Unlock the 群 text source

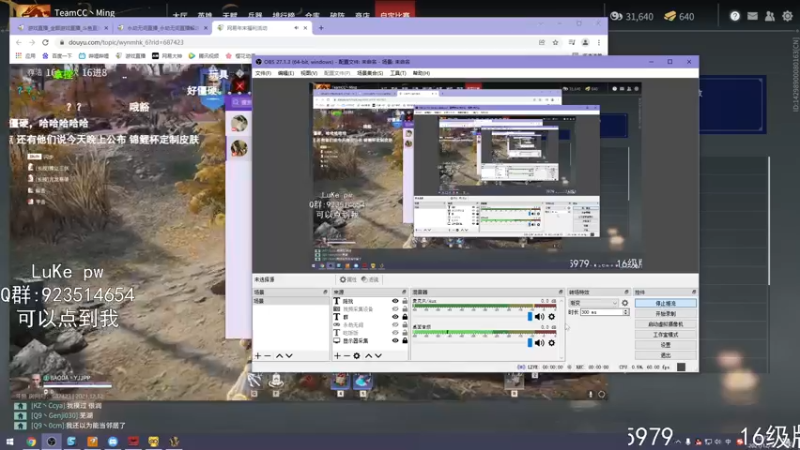[x=405, y=317]
